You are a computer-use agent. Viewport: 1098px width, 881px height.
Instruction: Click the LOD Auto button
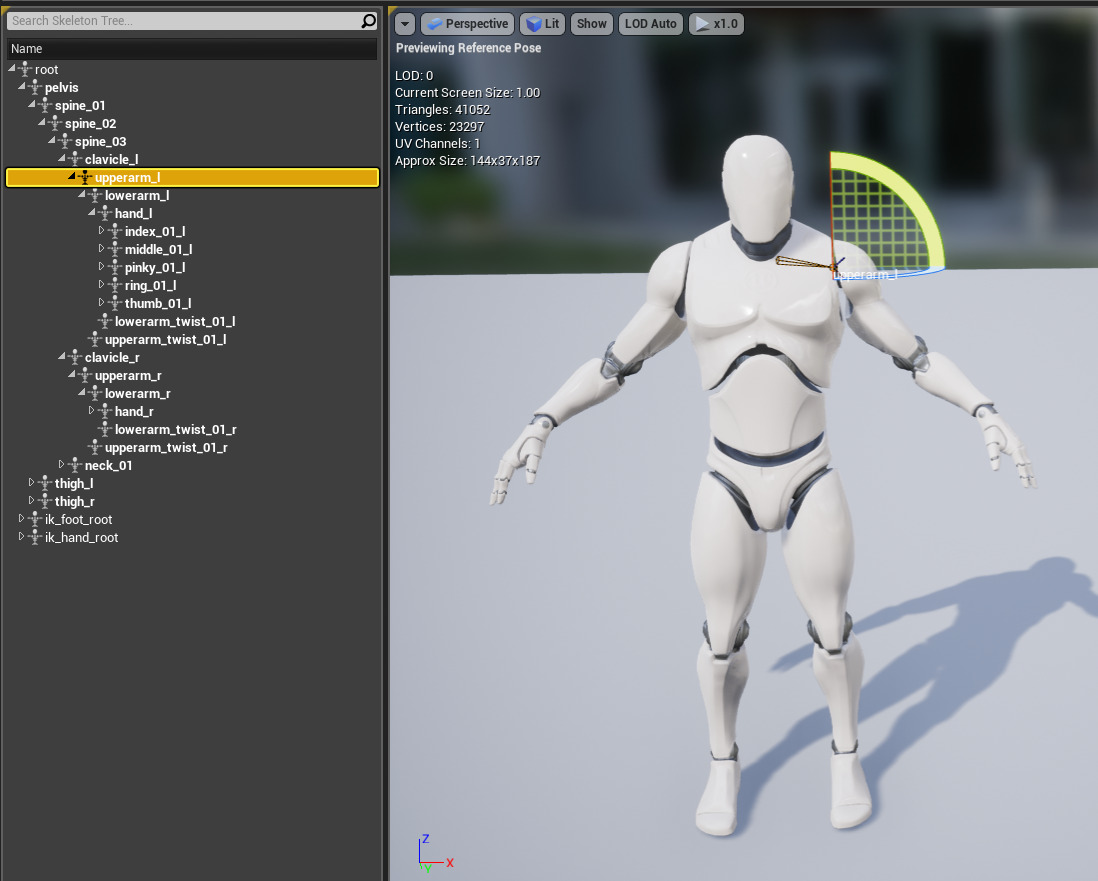[x=650, y=24]
